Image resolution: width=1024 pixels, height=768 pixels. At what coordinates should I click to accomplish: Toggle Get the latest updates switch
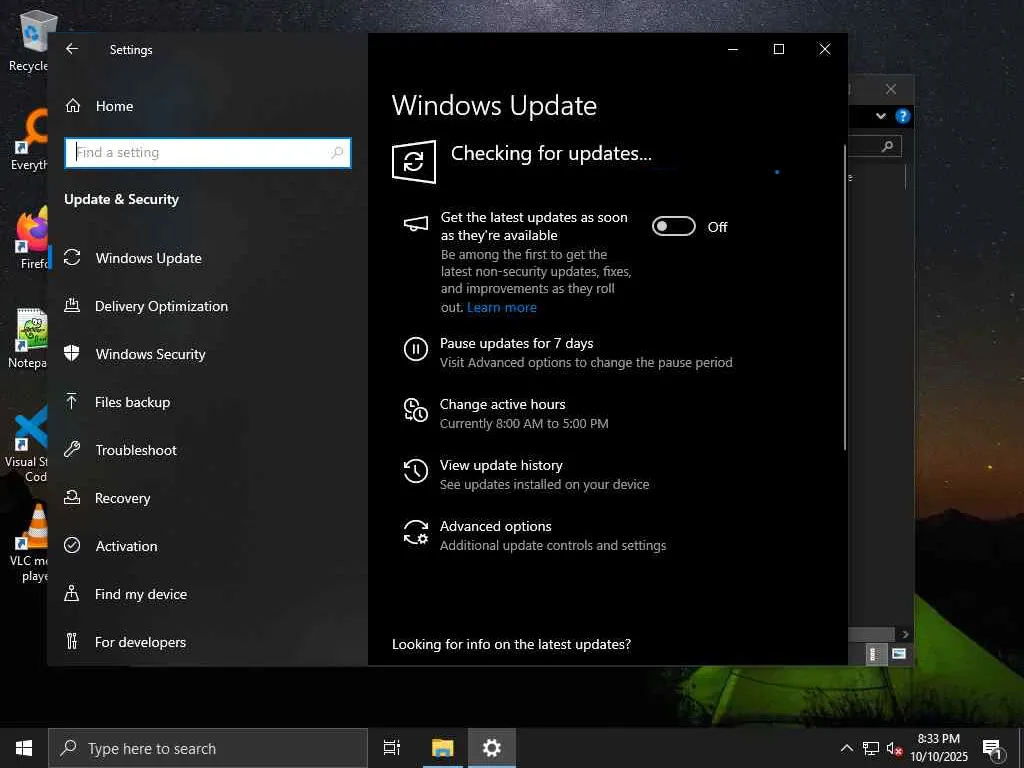673,227
